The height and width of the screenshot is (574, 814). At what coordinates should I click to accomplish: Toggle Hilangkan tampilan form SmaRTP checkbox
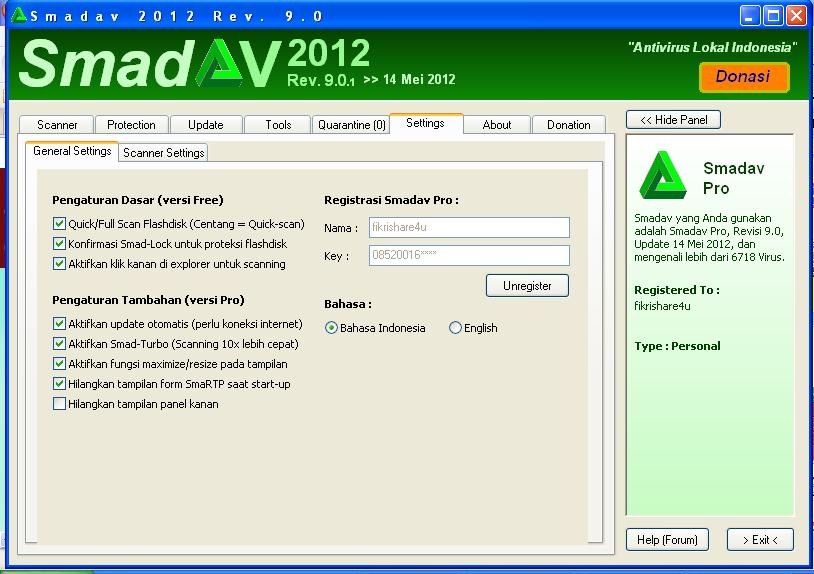point(59,384)
